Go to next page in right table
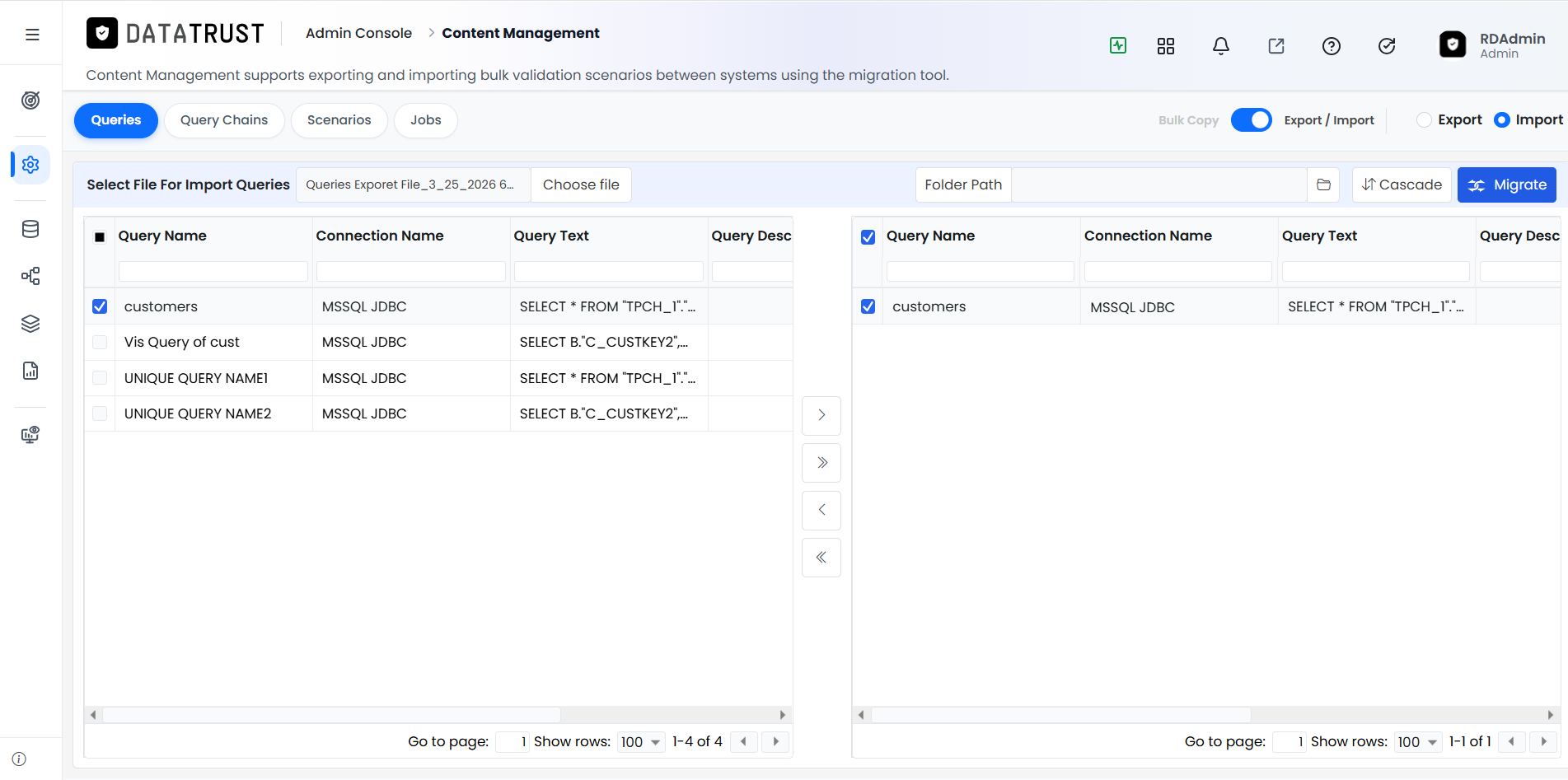Screen dimensions: 1568x780 point(1543,741)
